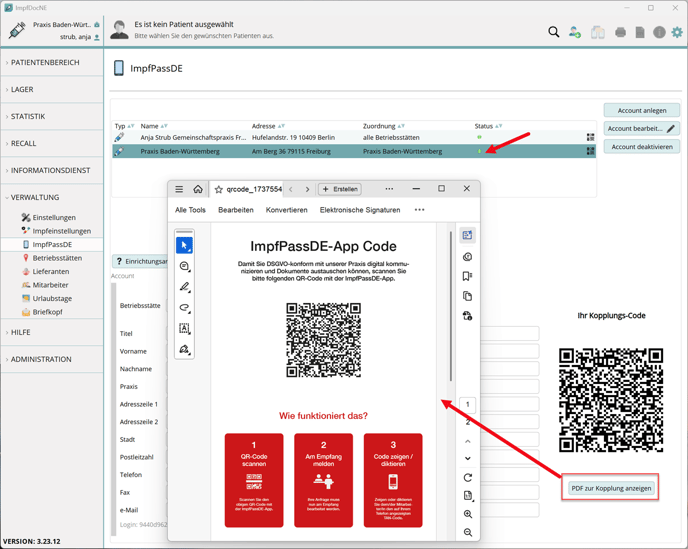Open Einstellungen under Verwaltung
Screen dimensions: 688x549
[54, 218]
